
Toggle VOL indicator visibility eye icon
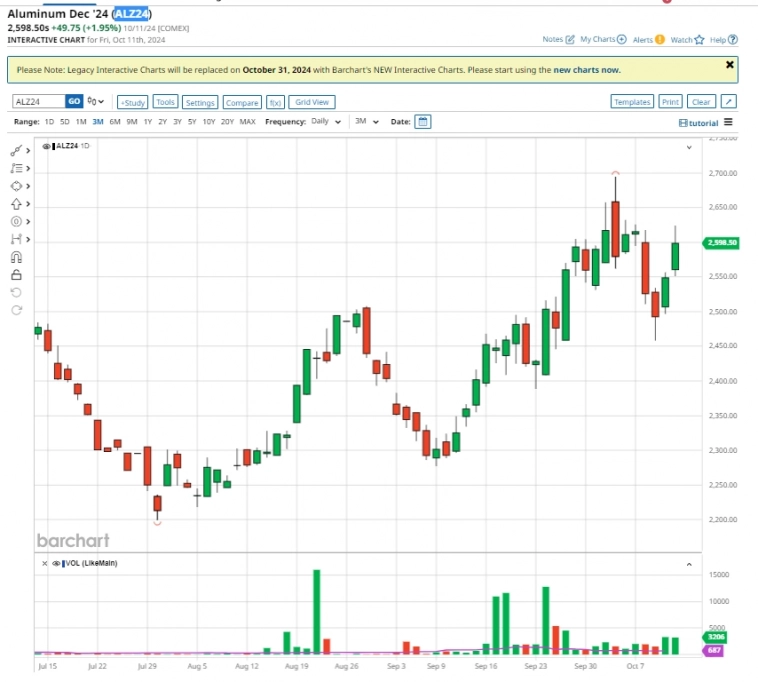57,565
